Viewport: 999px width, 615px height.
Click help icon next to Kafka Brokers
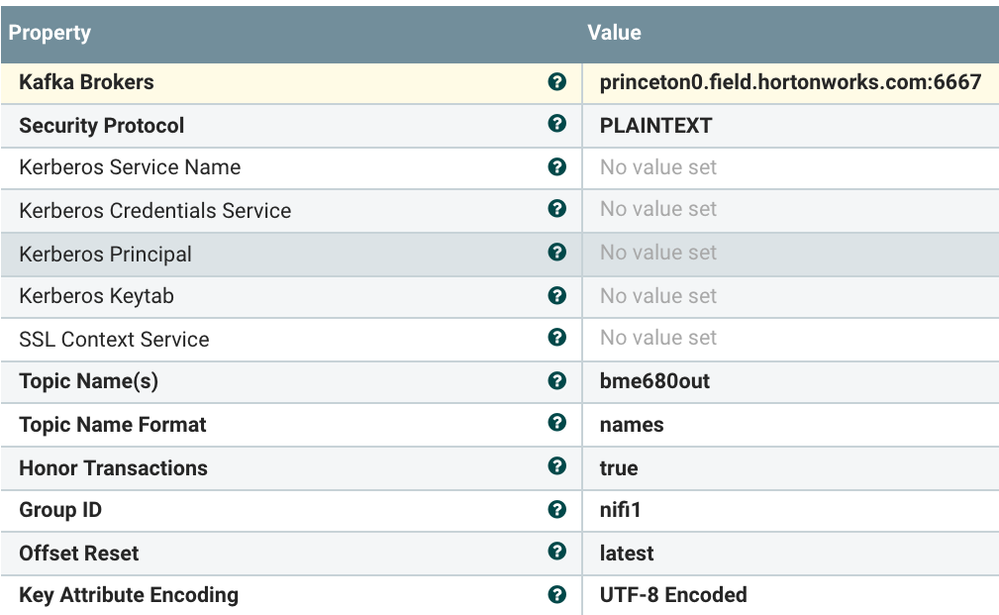(558, 82)
